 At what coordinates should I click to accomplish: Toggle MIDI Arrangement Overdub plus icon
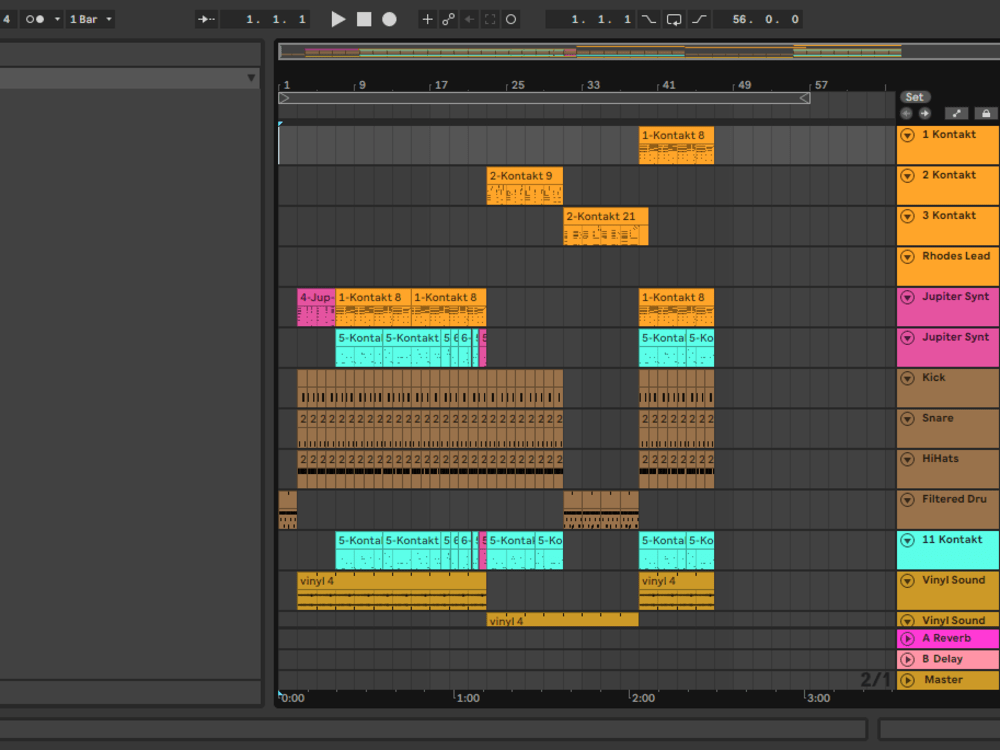(x=427, y=19)
